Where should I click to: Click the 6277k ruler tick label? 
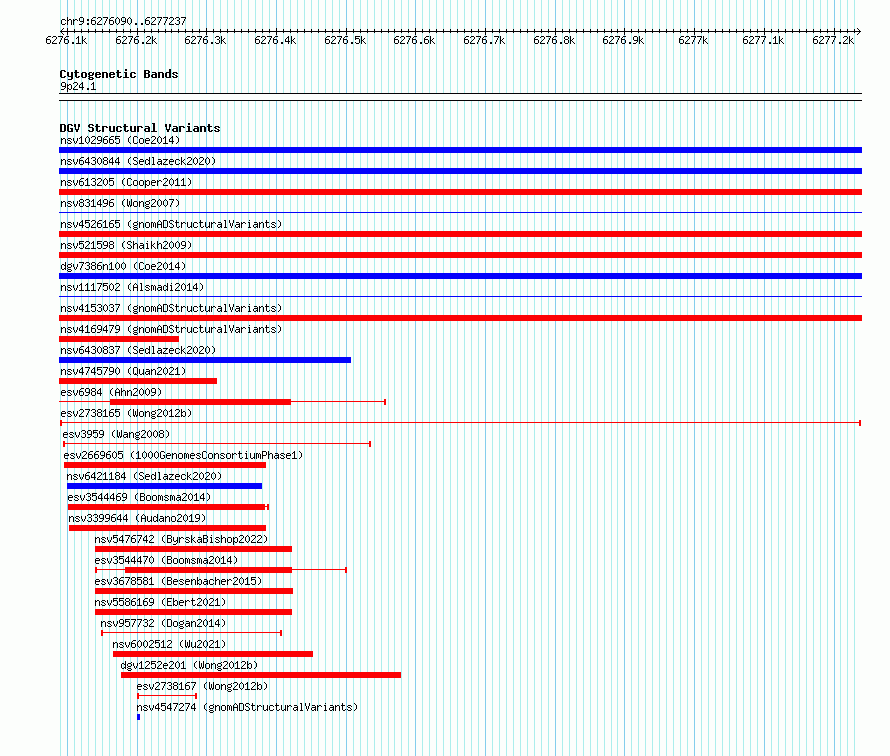[x=693, y=40]
